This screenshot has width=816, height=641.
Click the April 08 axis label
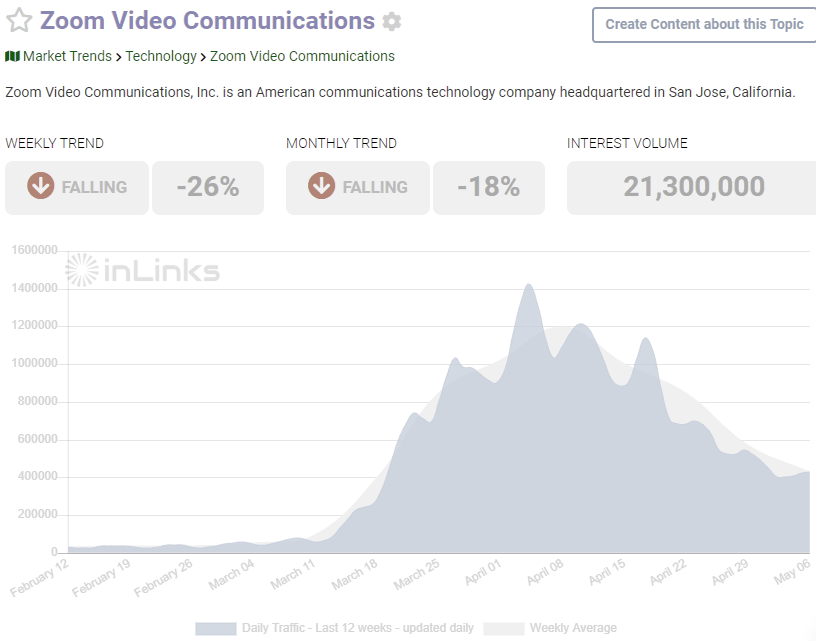545,572
